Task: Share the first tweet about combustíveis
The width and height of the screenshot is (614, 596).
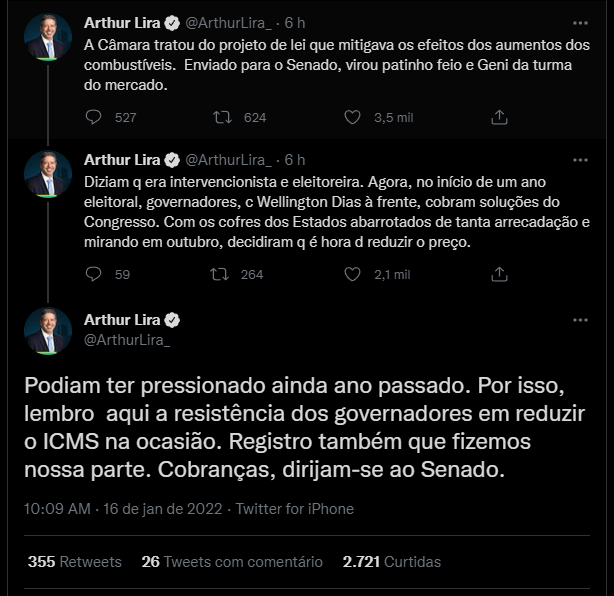Action: tap(499, 117)
